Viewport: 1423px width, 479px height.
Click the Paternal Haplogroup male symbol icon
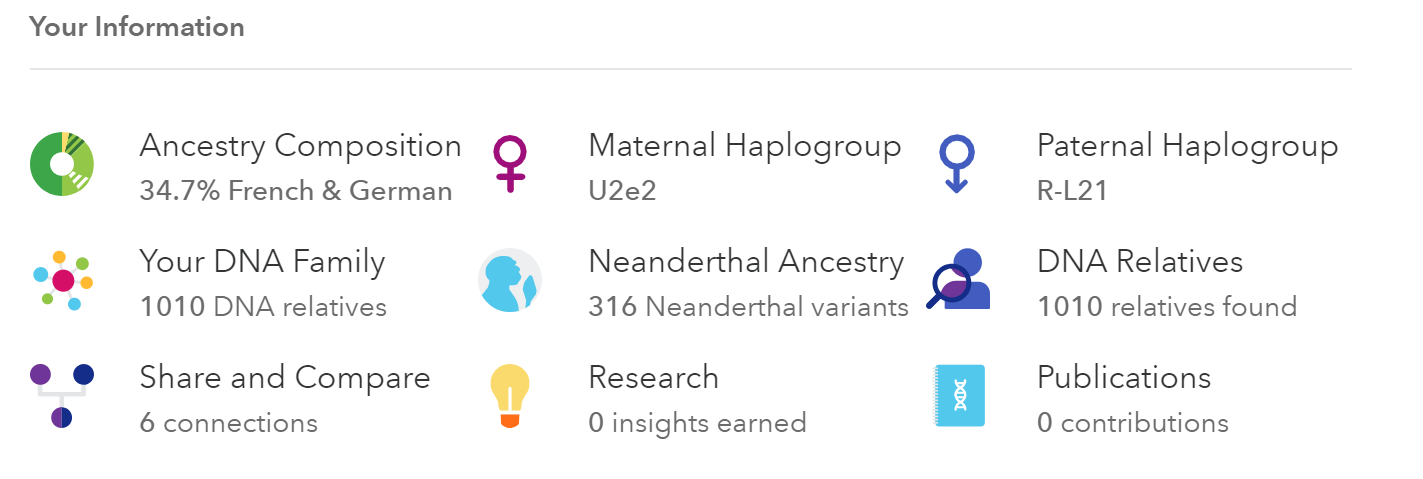(957, 164)
